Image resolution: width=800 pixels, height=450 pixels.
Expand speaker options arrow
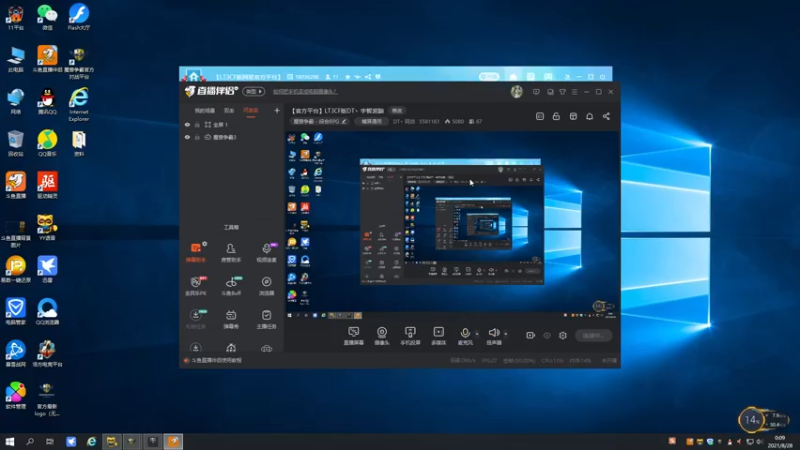(506, 334)
